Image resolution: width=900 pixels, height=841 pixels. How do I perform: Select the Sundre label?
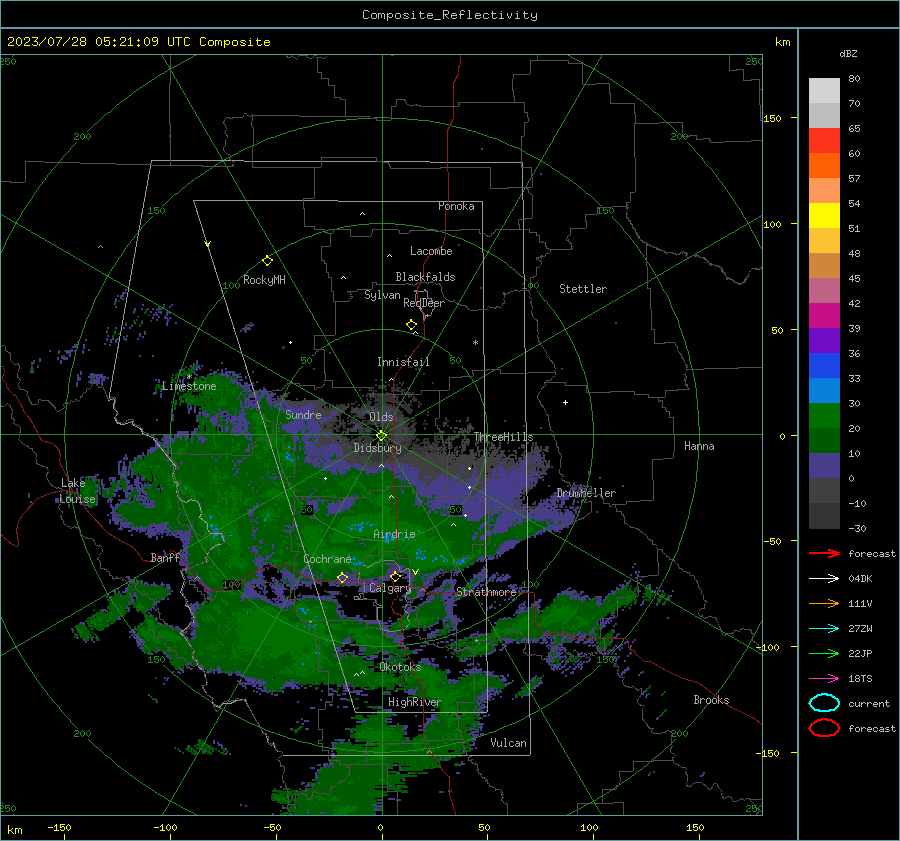pyautogui.click(x=303, y=414)
